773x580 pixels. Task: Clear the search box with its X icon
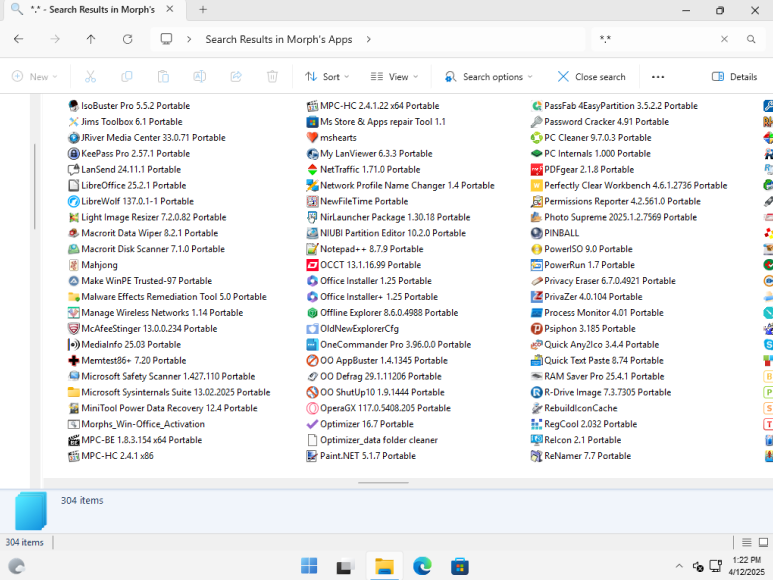pyautogui.click(x=724, y=39)
